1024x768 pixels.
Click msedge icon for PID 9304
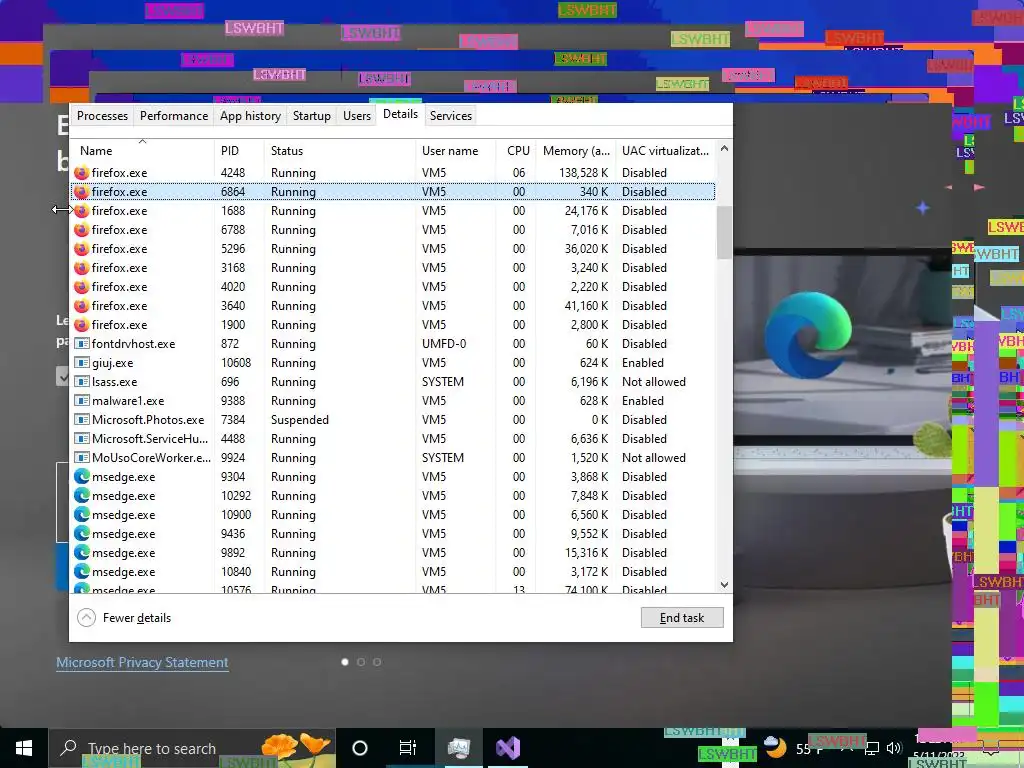pos(82,477)
